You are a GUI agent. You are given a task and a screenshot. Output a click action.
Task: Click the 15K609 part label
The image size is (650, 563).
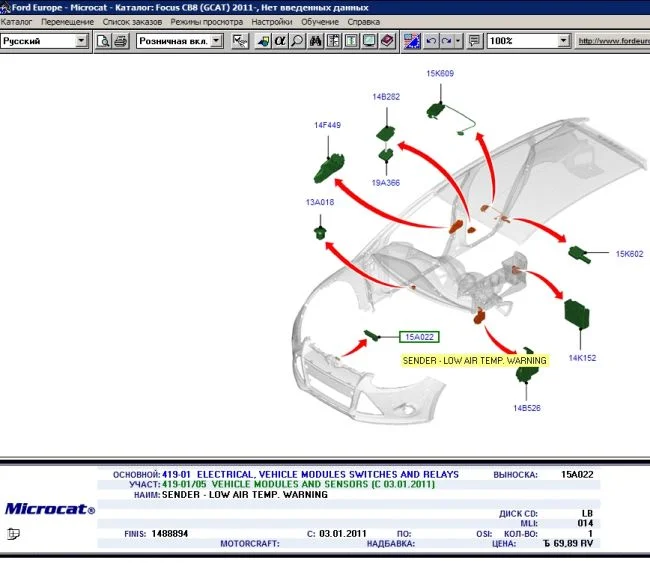click(440, 73)
